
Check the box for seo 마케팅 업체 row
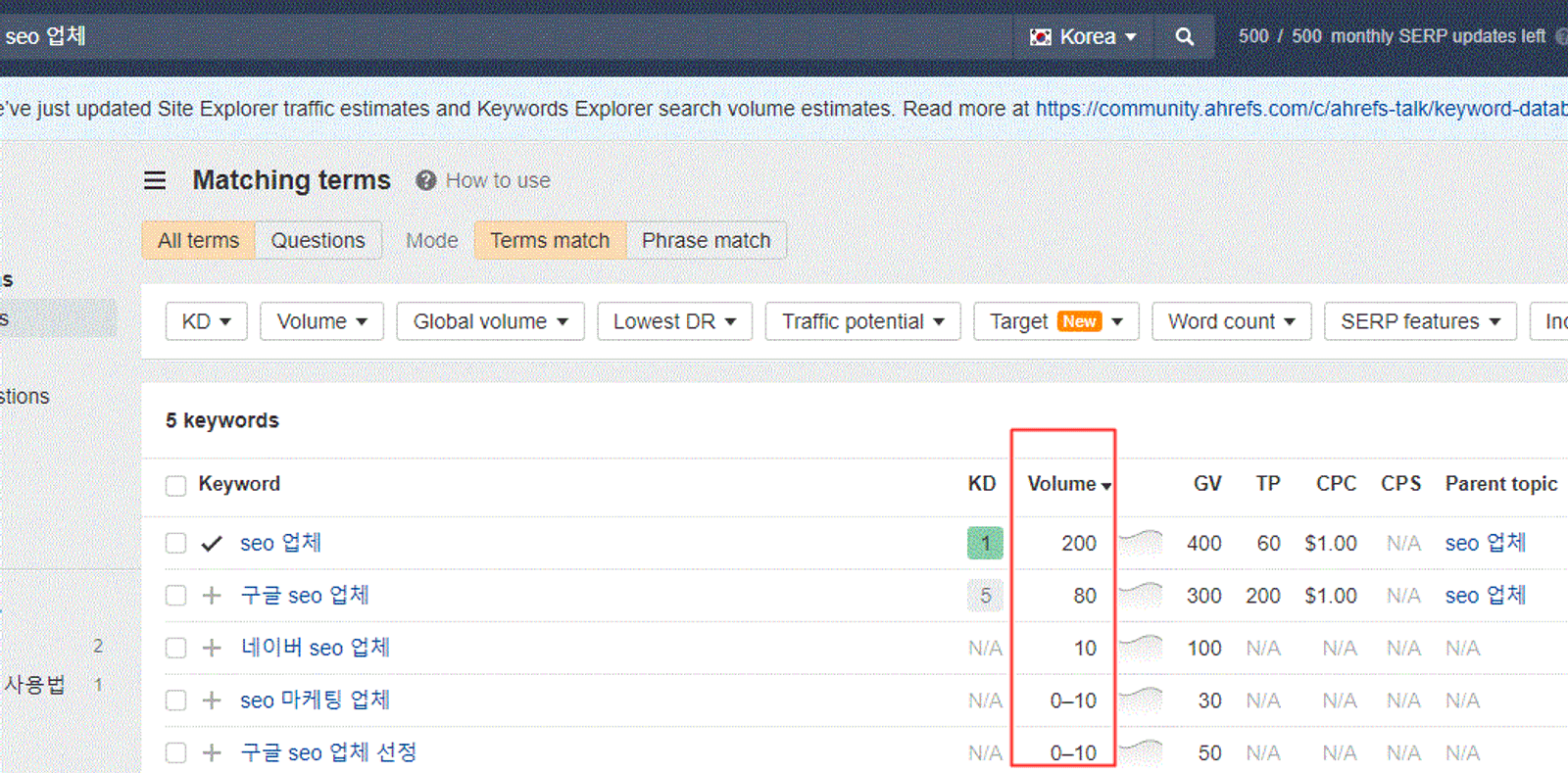pos(176,701)
